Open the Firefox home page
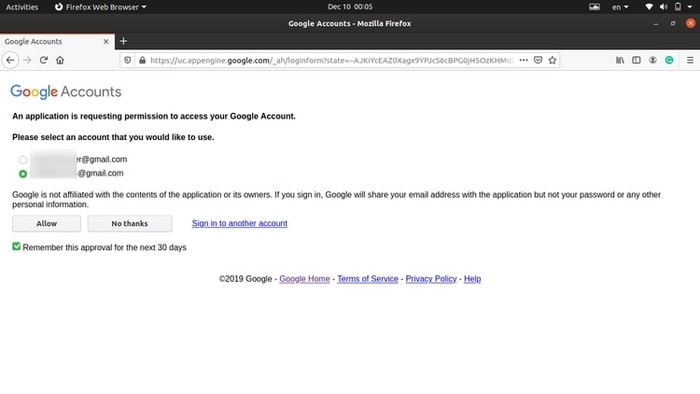The width and height of the screenshot is (700, 394). 60,60
